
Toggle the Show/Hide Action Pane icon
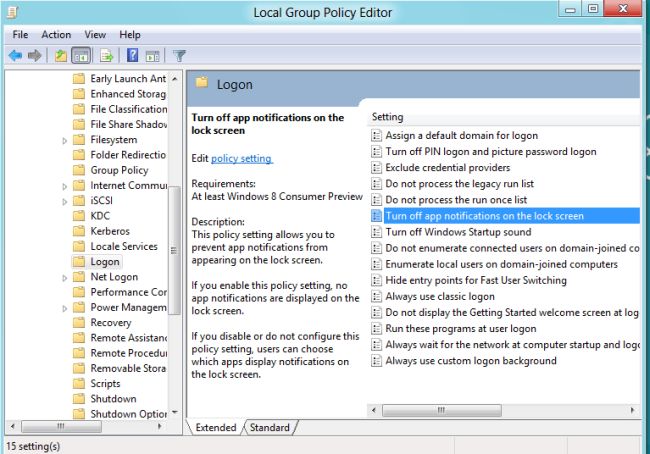[x=153, y=56]
